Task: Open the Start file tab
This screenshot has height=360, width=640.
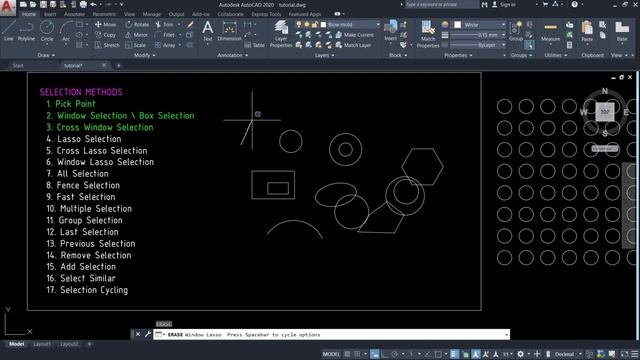Action: click(x=18, y=65)
